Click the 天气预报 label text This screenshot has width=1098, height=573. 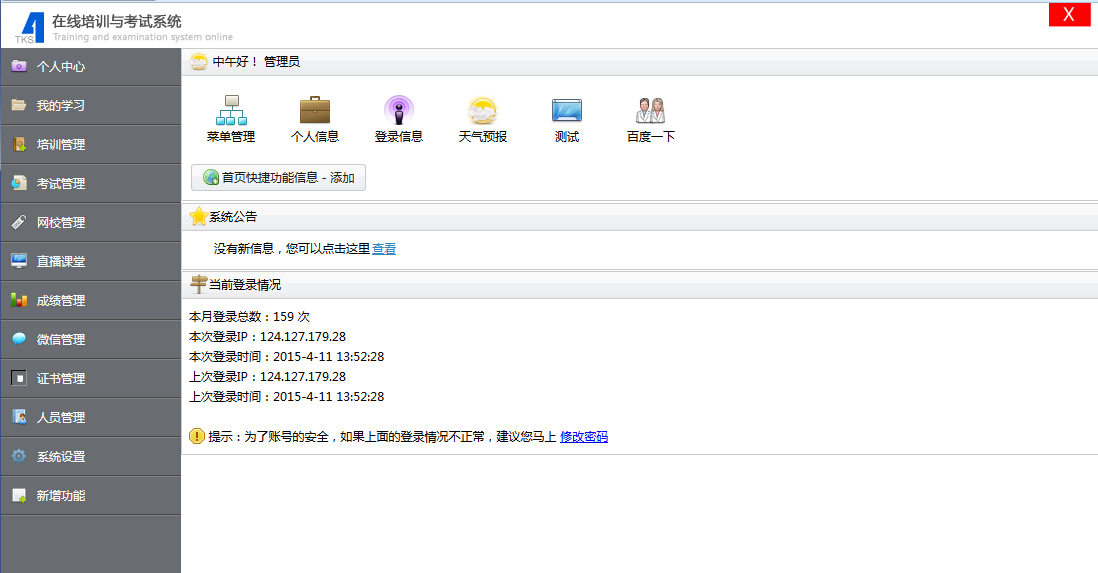(x=482, y=137)
